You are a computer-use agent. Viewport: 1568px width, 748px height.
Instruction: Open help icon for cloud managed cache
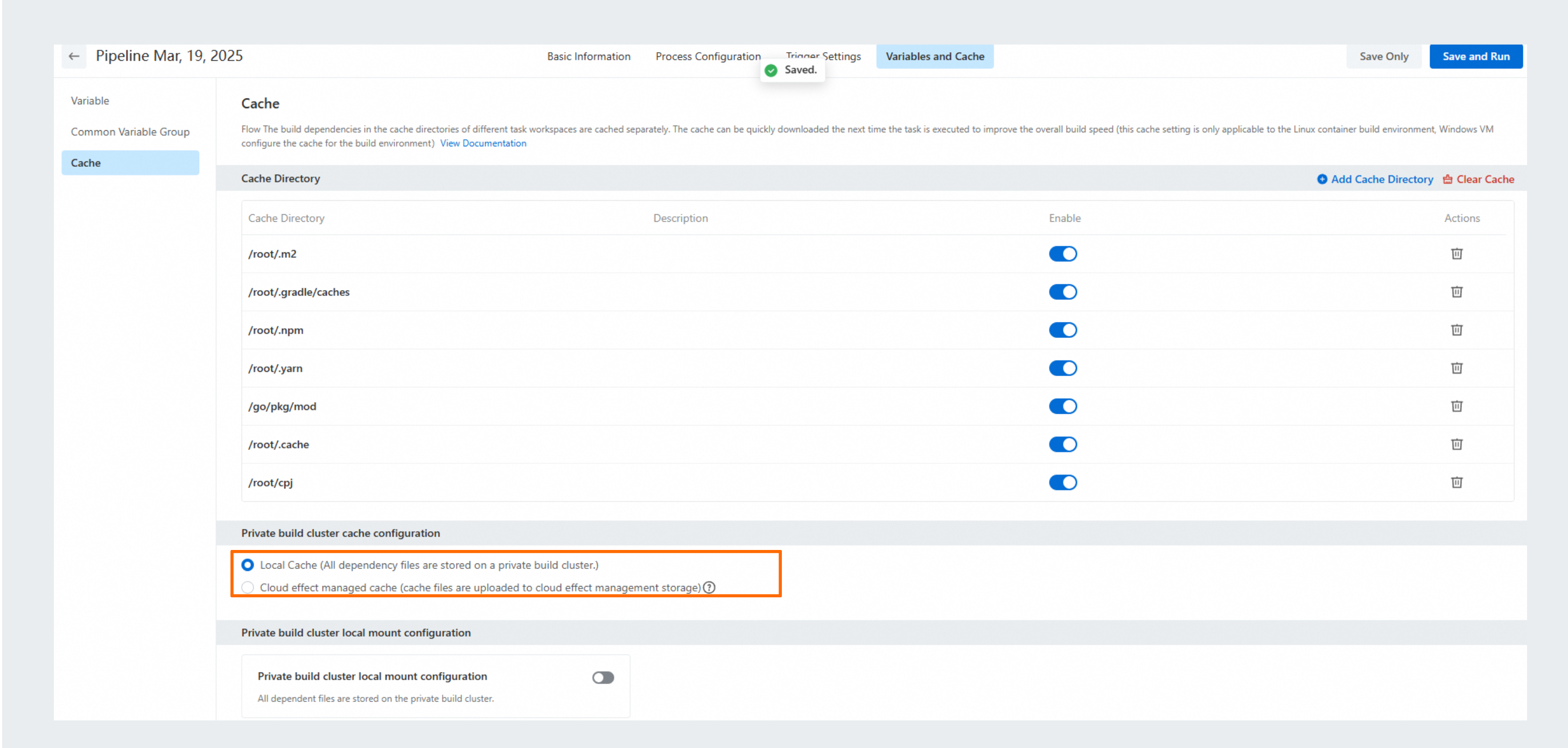pos(709,588)
